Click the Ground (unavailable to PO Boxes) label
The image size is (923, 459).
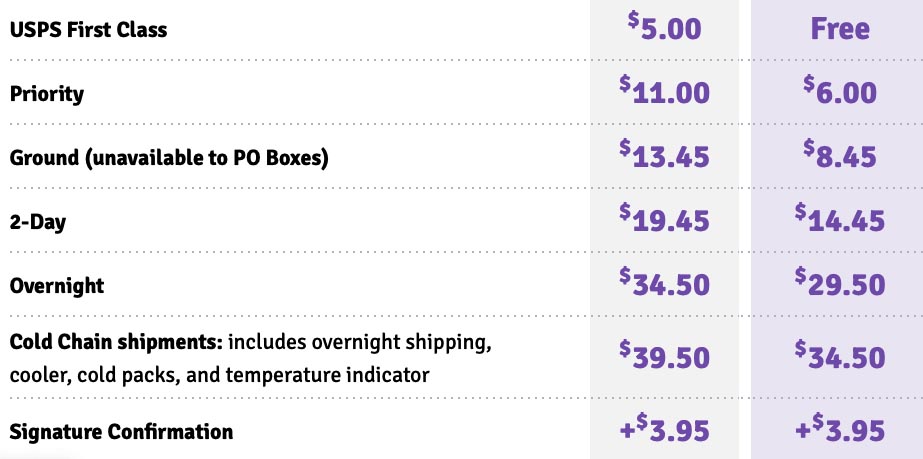[x=168, y=158]
